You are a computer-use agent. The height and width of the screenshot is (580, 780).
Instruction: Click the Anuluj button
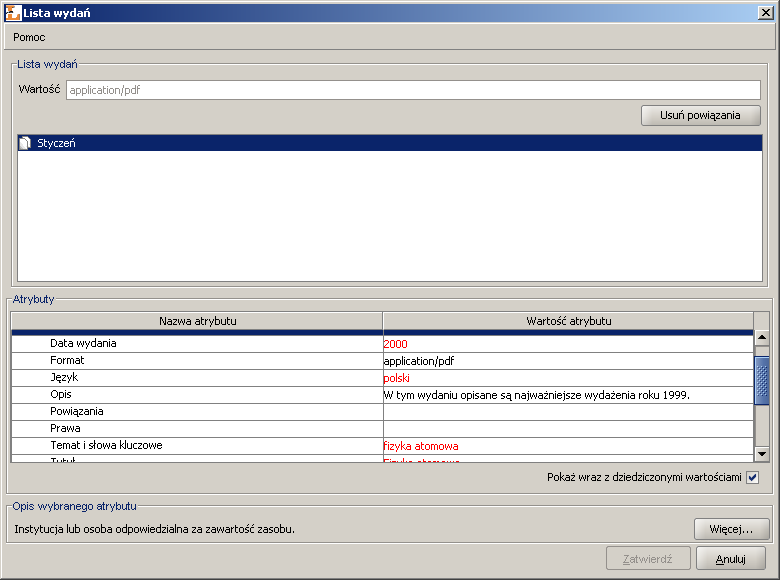(x=730, y=559)
